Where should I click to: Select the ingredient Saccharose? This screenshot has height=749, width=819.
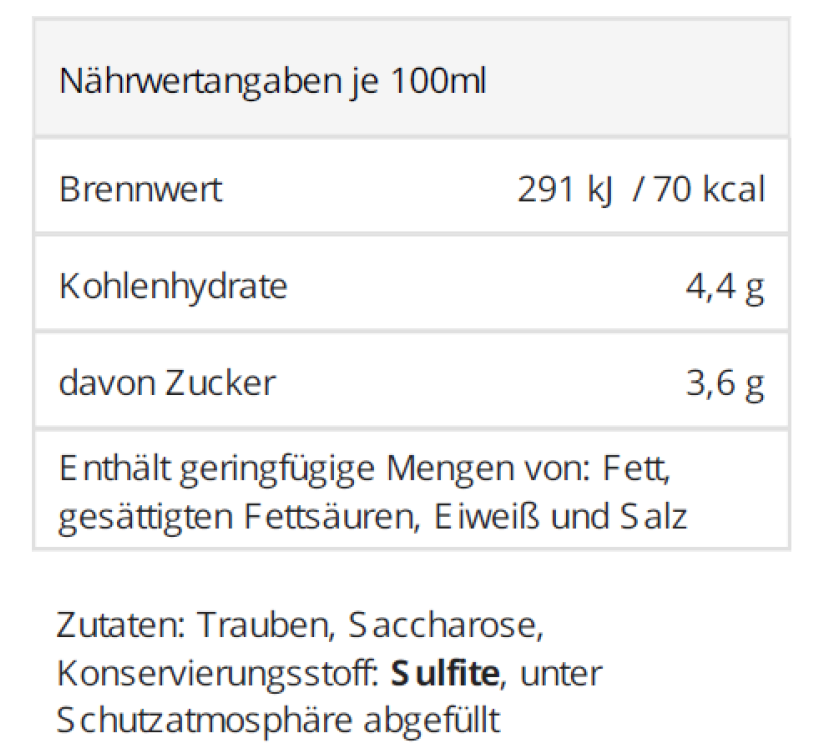click(445, 625)
